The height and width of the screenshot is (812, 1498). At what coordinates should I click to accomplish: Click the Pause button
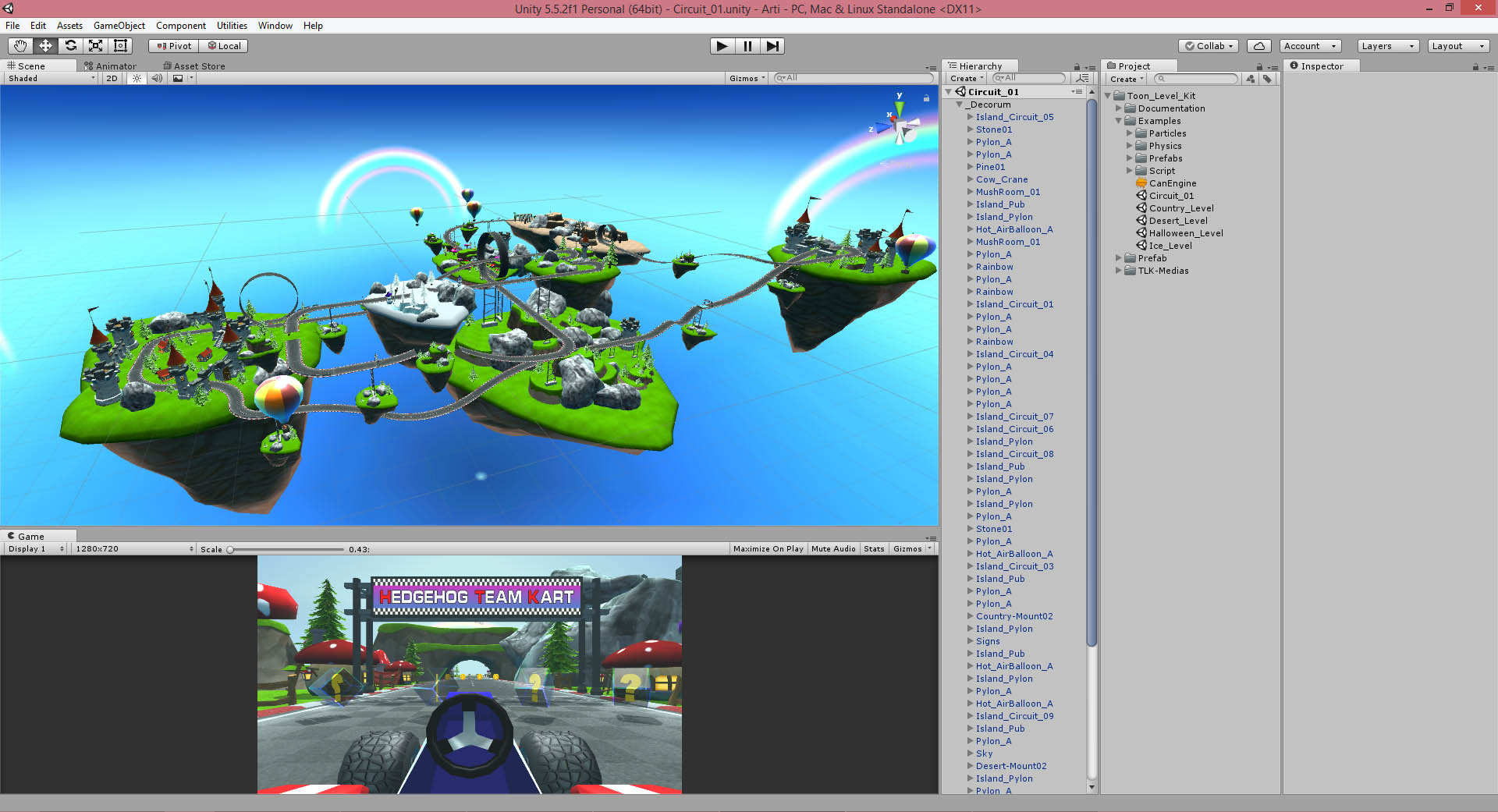click(x=747, y=46)
